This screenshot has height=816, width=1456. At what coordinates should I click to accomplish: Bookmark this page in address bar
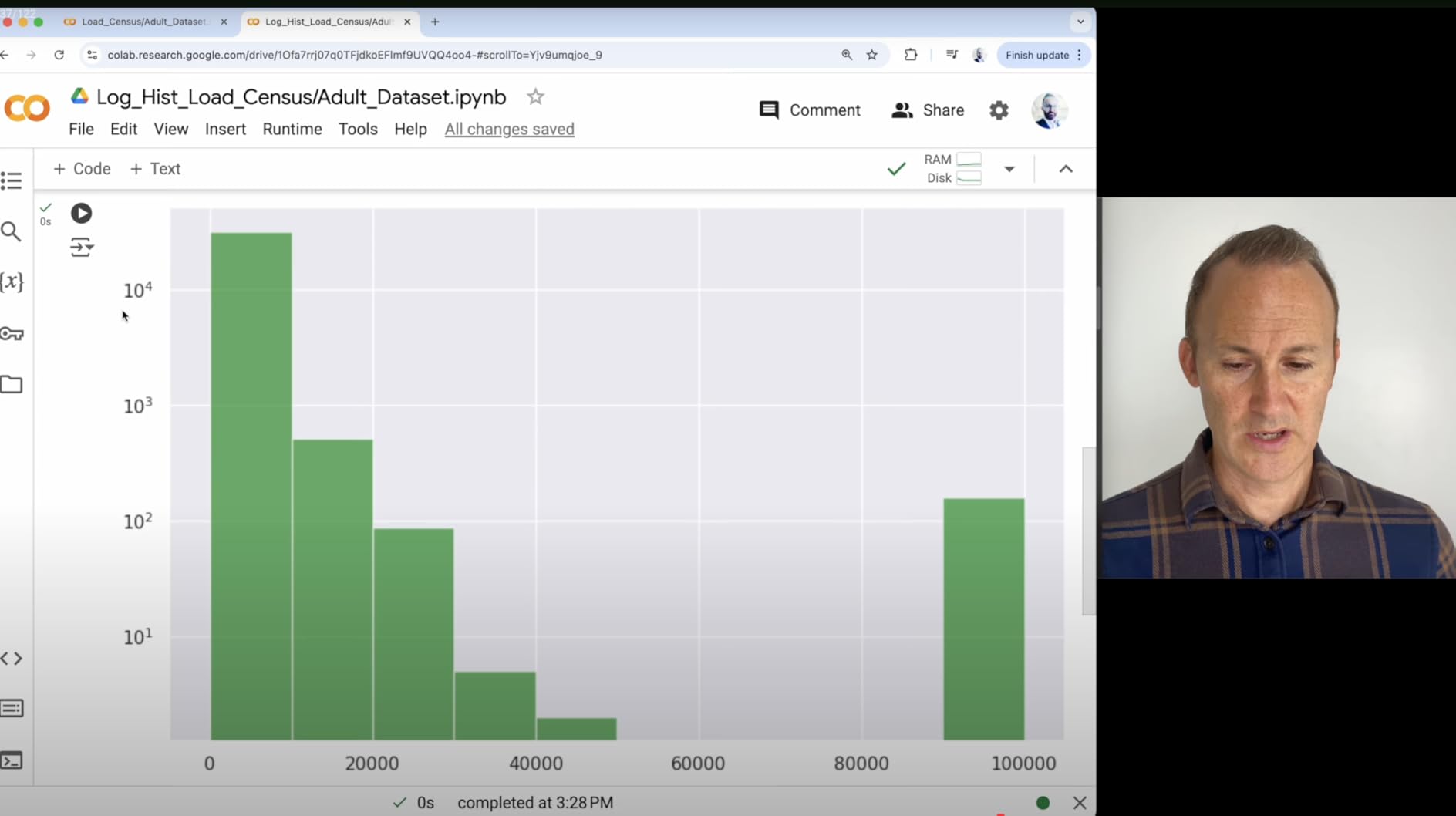point(872,55)
